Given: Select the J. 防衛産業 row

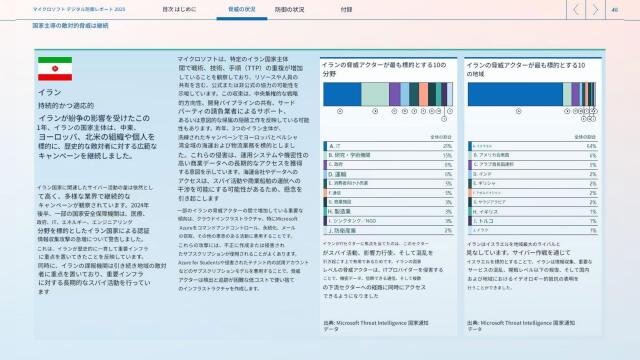Looking at the screenshot, I should tap(388, 230).
